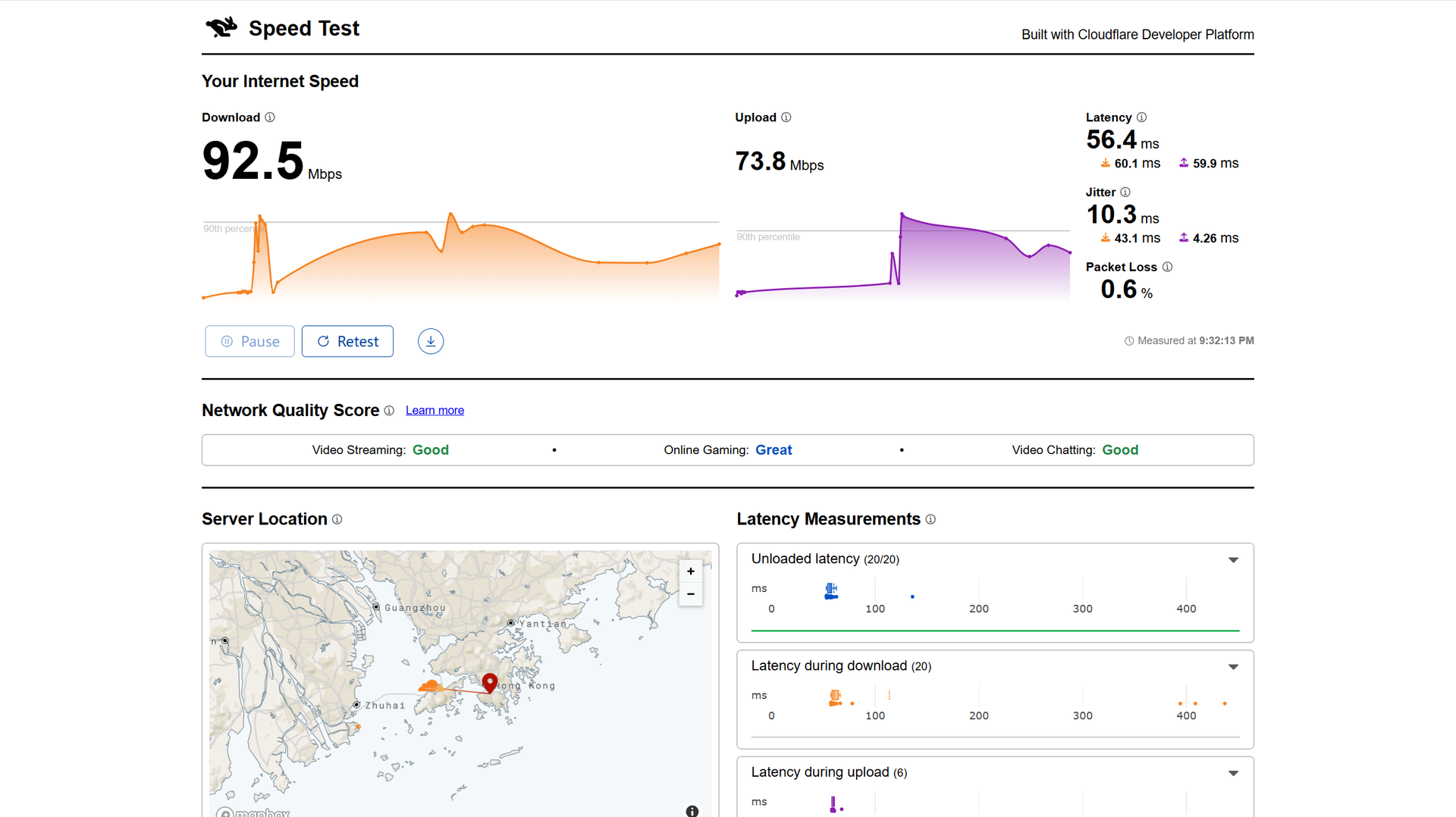Click the download results icon button

(431, 342)
